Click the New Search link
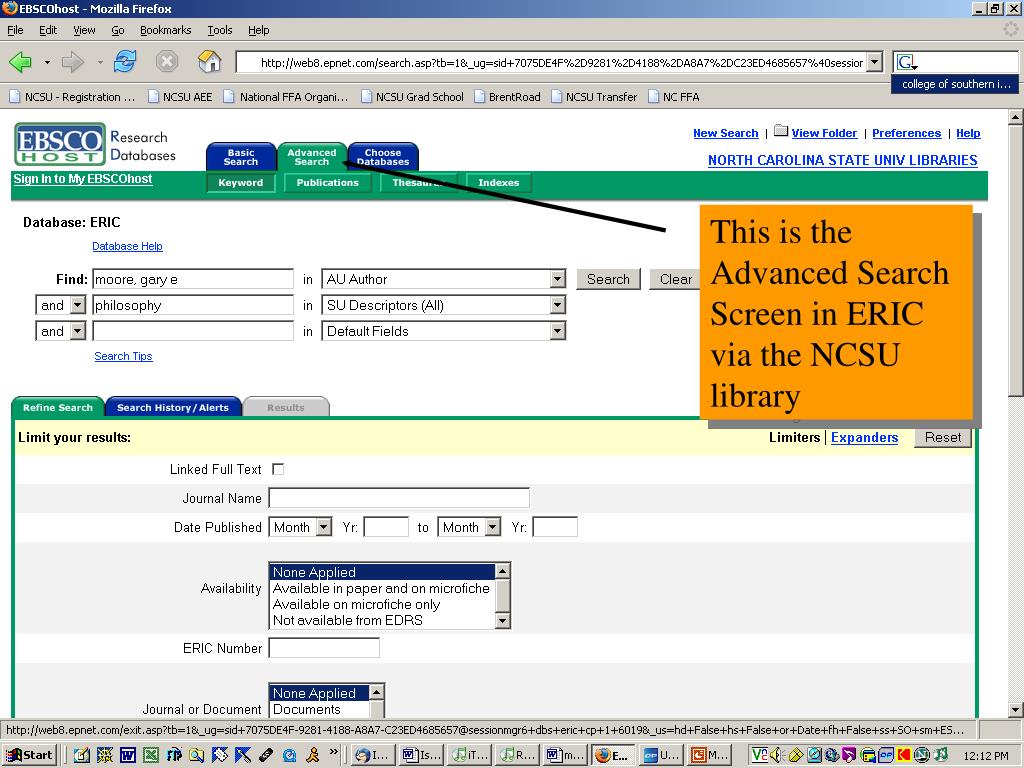This screenshot has width=1024, height=768. (x=726, y=133)
